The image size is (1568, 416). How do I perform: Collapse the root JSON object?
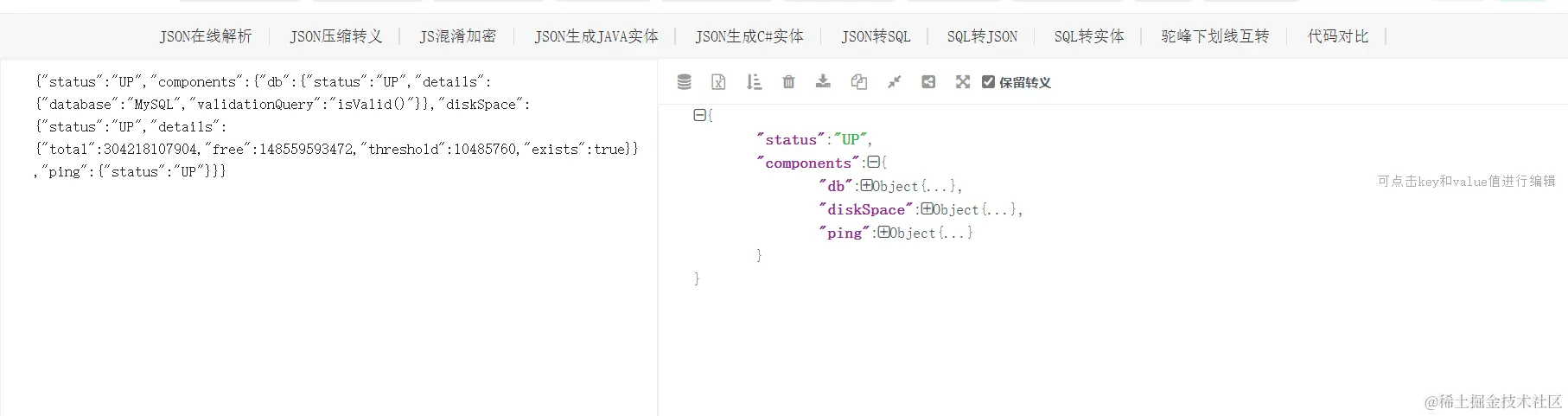click(x=699, y=115)
